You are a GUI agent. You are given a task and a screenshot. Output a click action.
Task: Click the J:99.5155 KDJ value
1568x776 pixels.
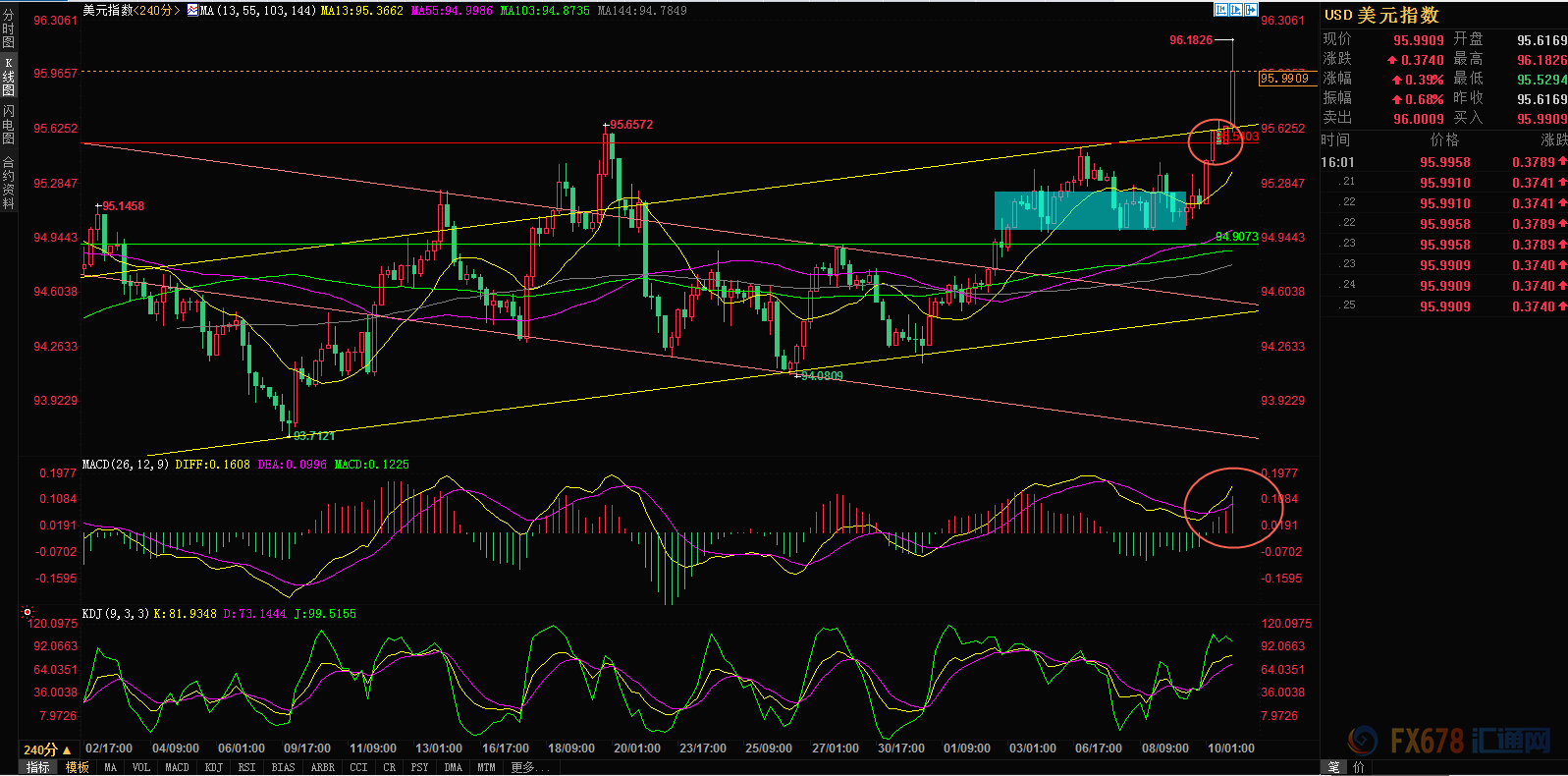coord(325,614)
